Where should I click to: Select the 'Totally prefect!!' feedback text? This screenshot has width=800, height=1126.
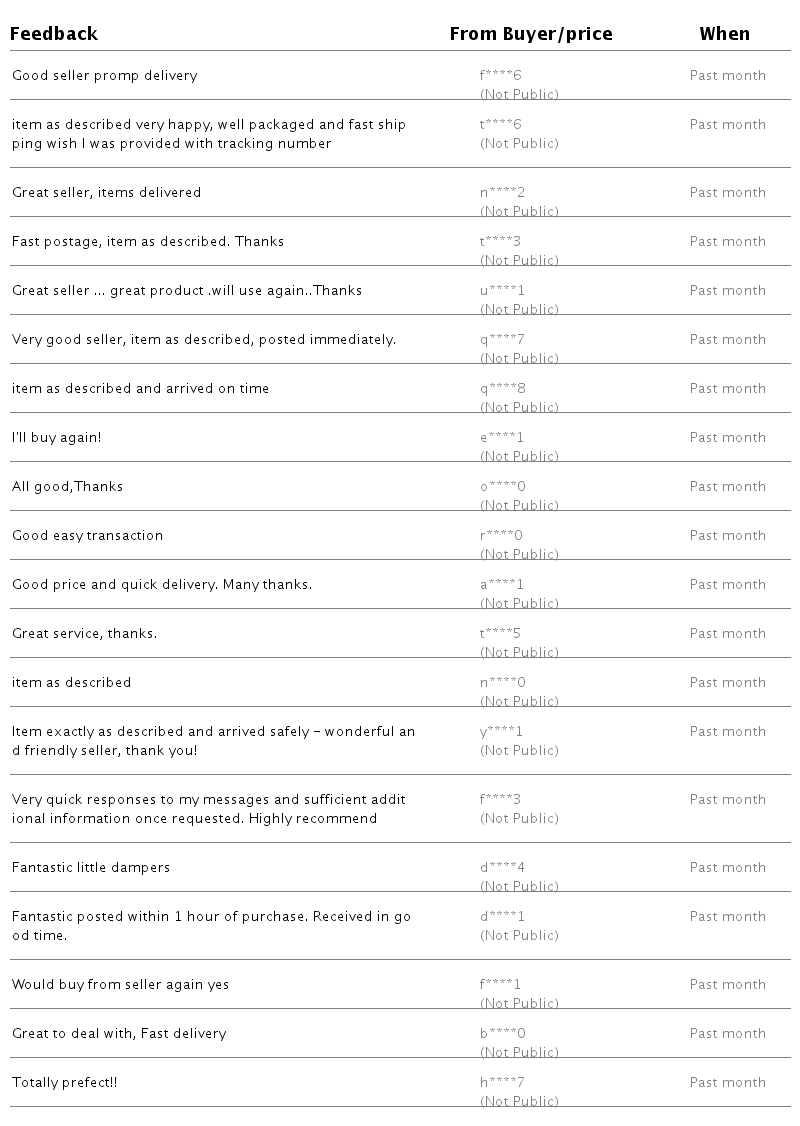point(65,1083)
